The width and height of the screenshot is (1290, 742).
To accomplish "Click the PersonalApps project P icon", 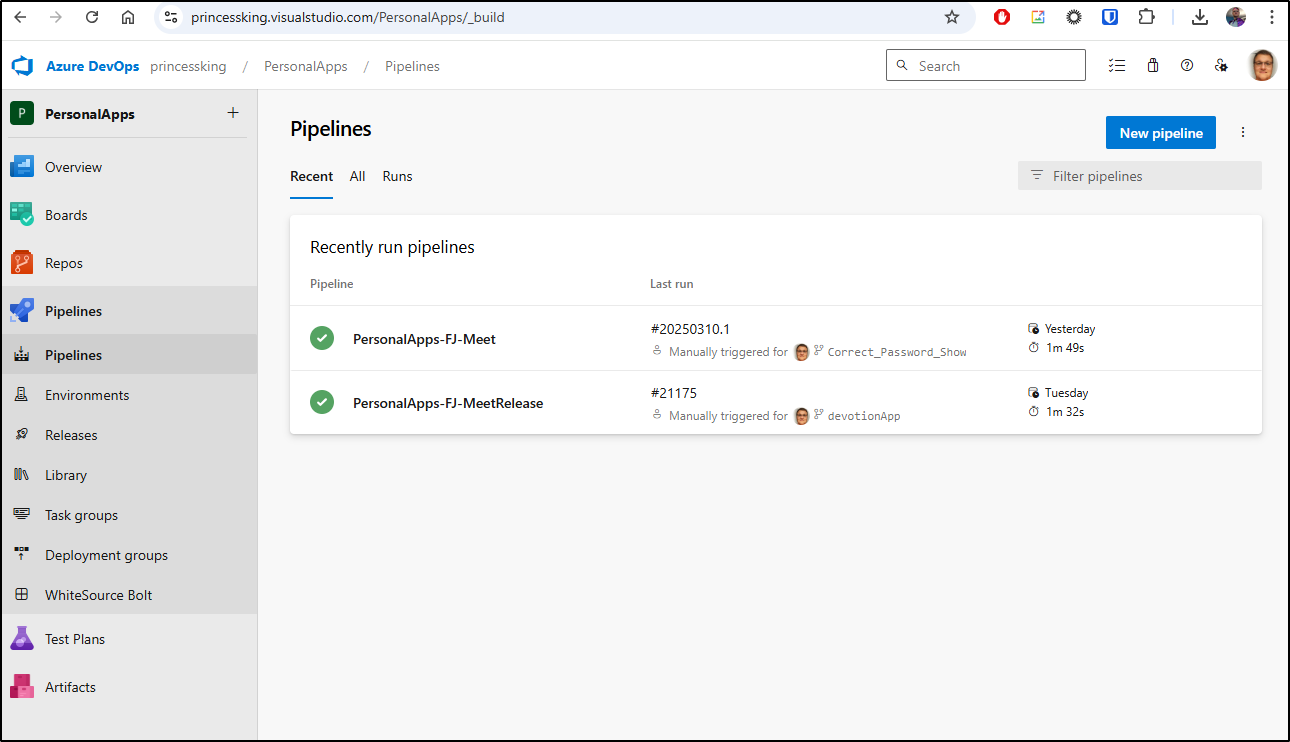I will pos(22,114).
